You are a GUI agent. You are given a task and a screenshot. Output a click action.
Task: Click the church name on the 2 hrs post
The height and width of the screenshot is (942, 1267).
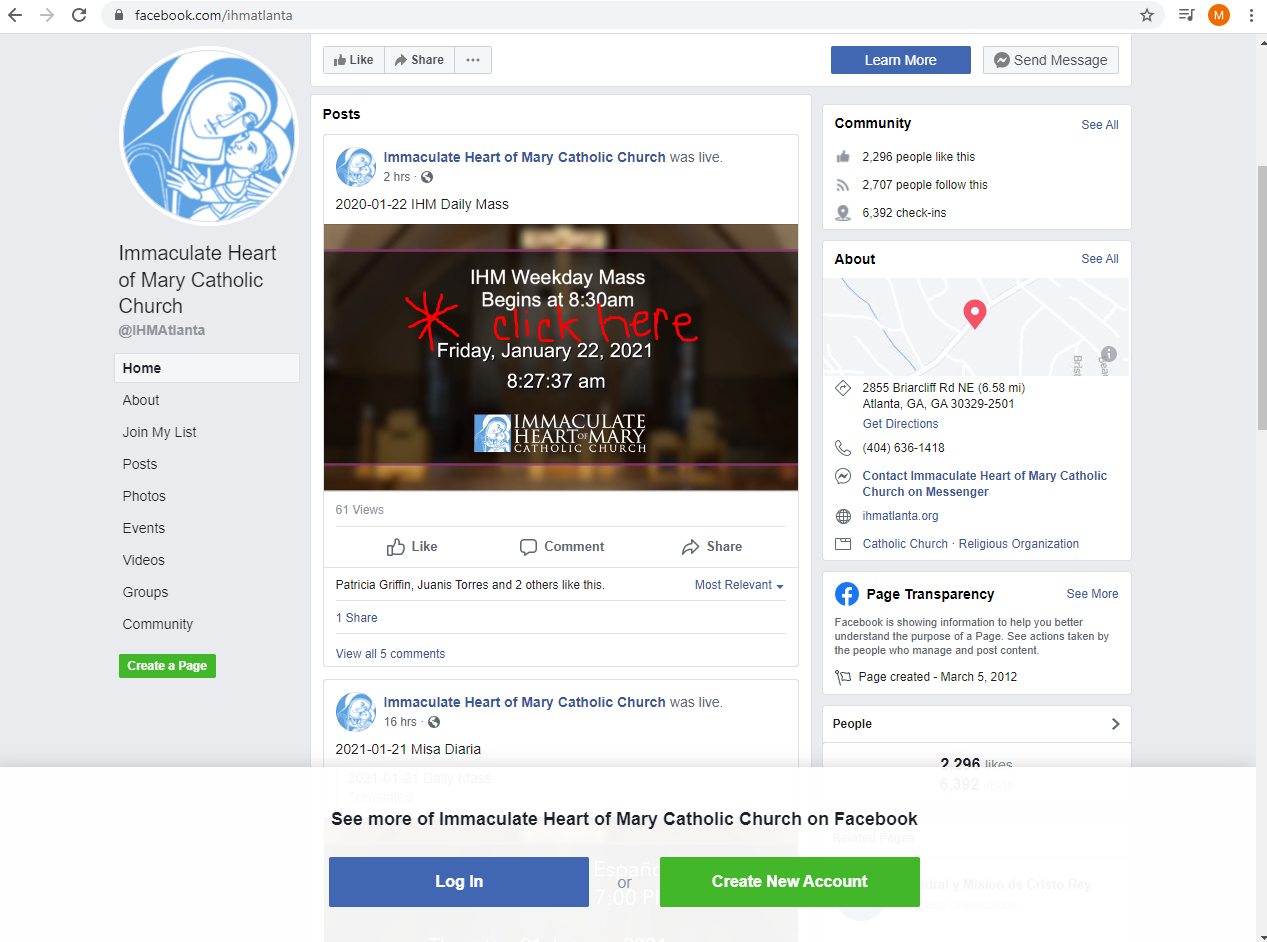pos(525,157)
